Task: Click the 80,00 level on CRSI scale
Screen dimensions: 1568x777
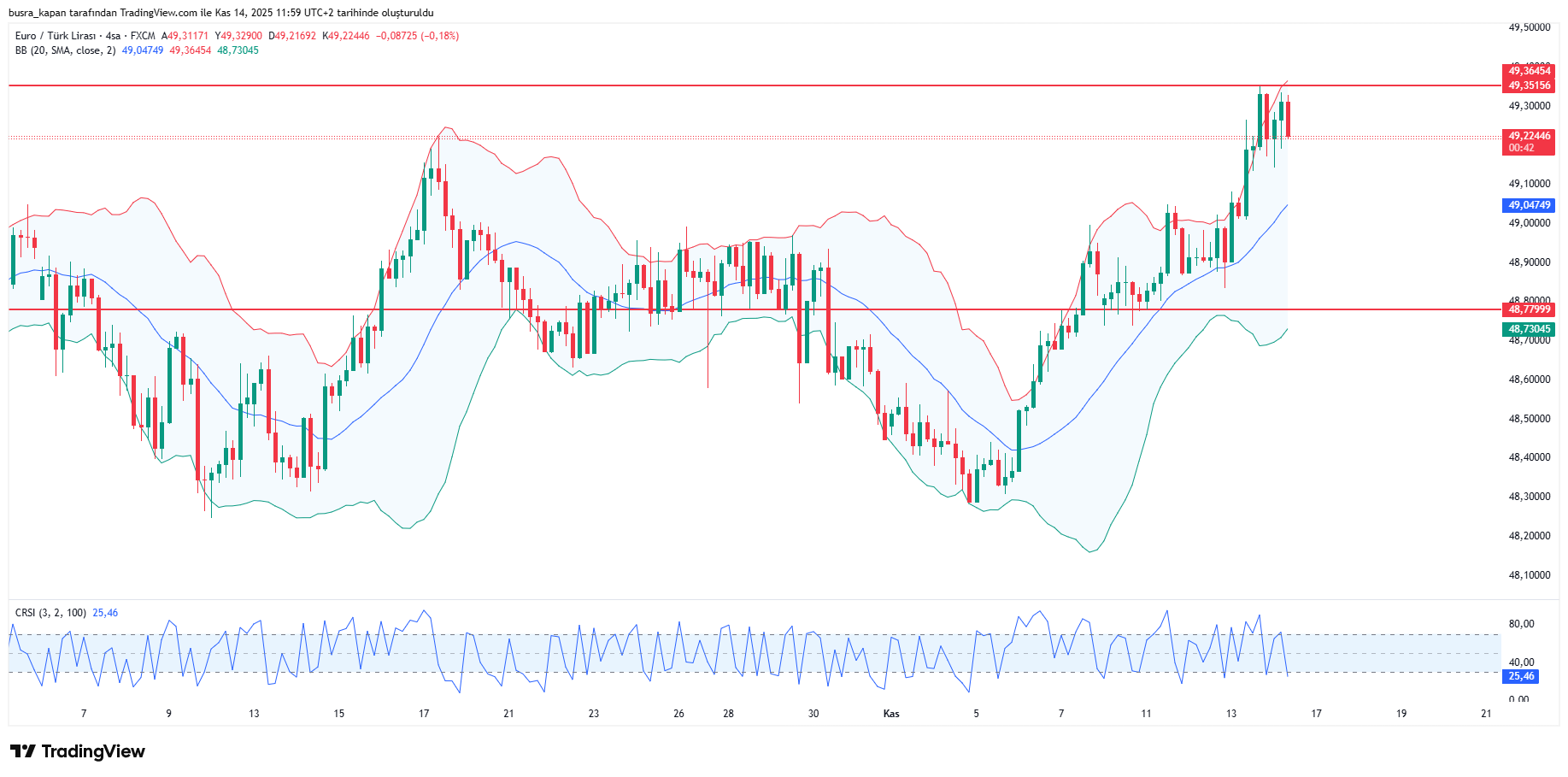Action: (1521, 624)
